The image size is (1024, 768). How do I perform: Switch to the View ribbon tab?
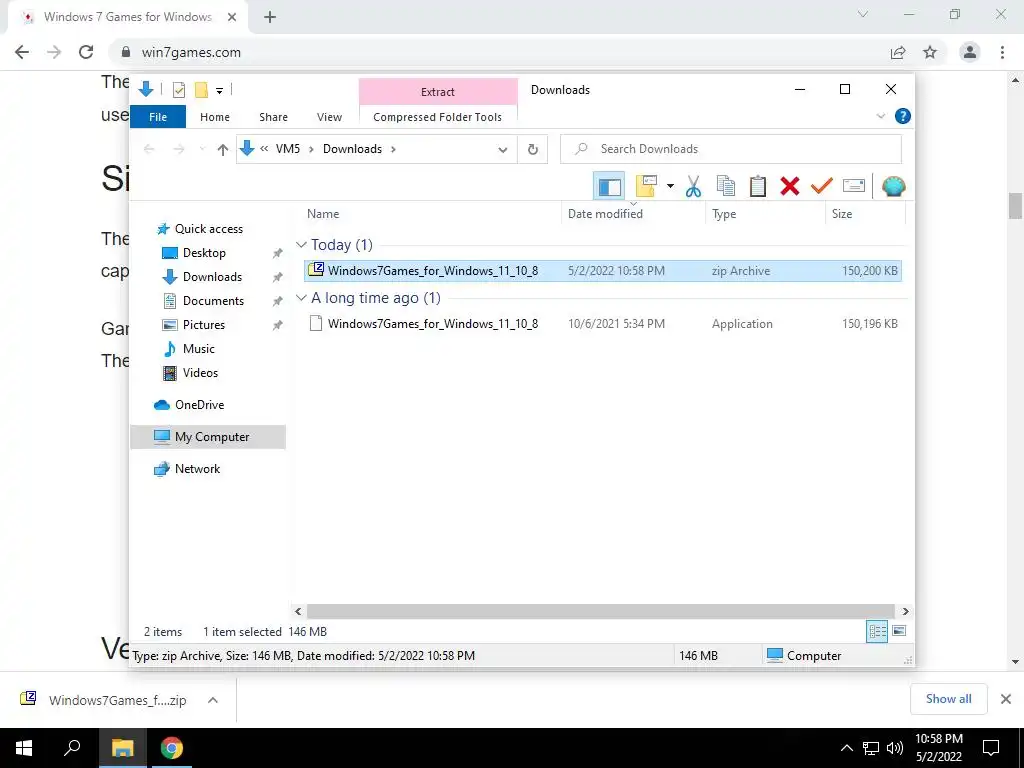click(329, 117)
